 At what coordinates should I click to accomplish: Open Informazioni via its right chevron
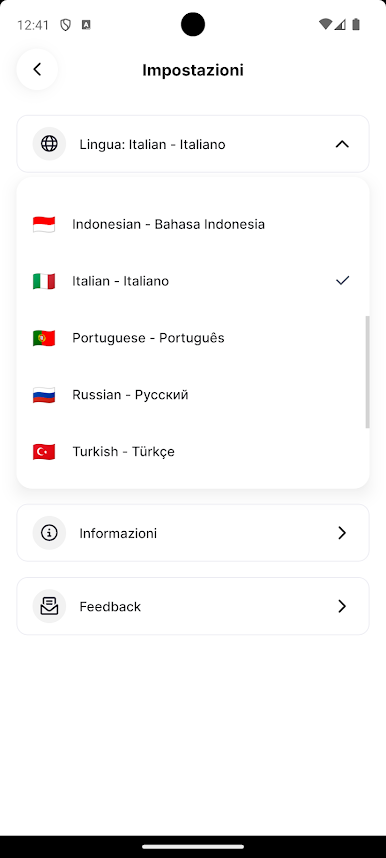click(342, 532)
